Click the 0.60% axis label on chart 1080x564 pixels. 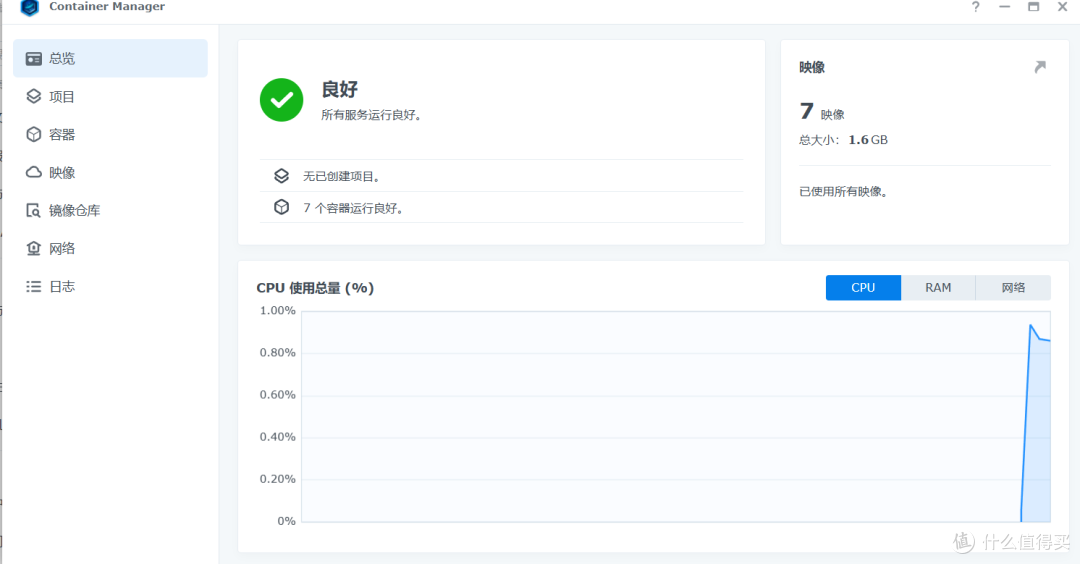[x=278, y=395]
